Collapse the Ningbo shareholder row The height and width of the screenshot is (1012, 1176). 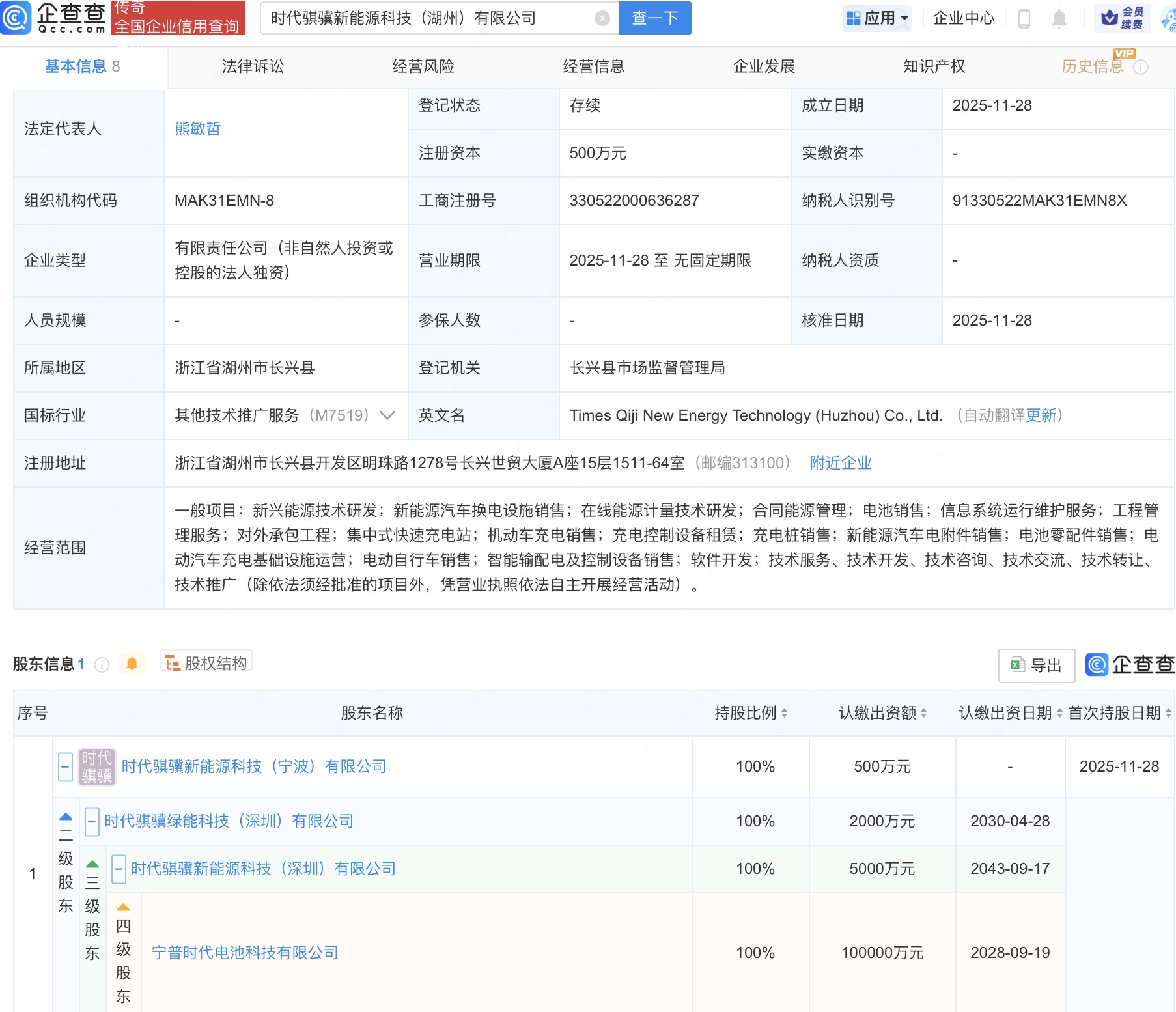click(x=65, y=766)
